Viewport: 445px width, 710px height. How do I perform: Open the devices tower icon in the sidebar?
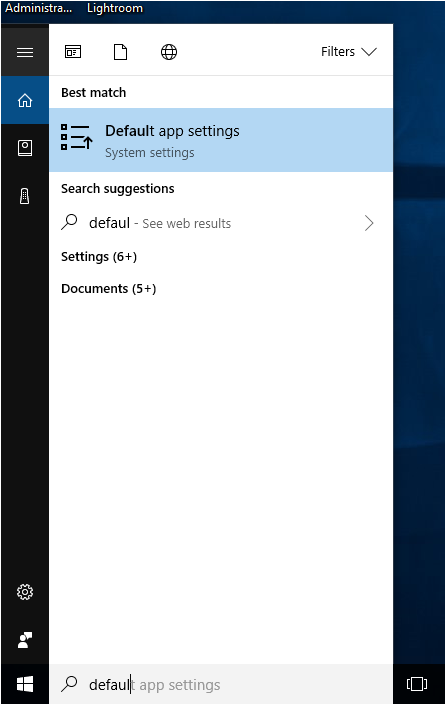[x=25, y=196]
